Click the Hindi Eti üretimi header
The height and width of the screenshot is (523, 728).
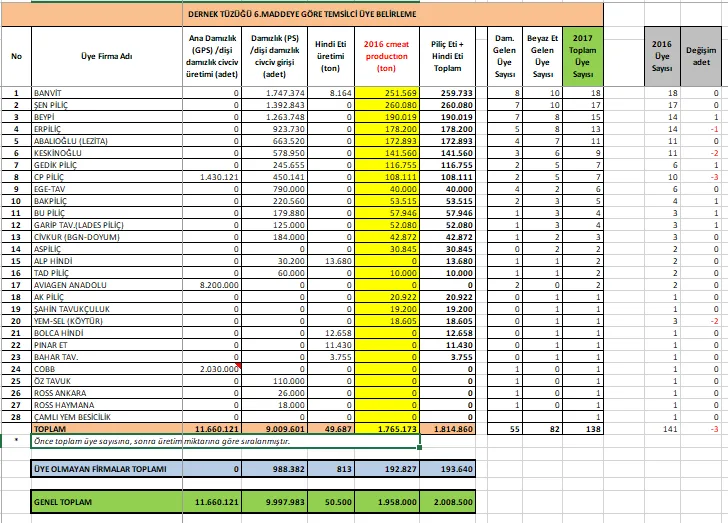[x=331, y=56]
